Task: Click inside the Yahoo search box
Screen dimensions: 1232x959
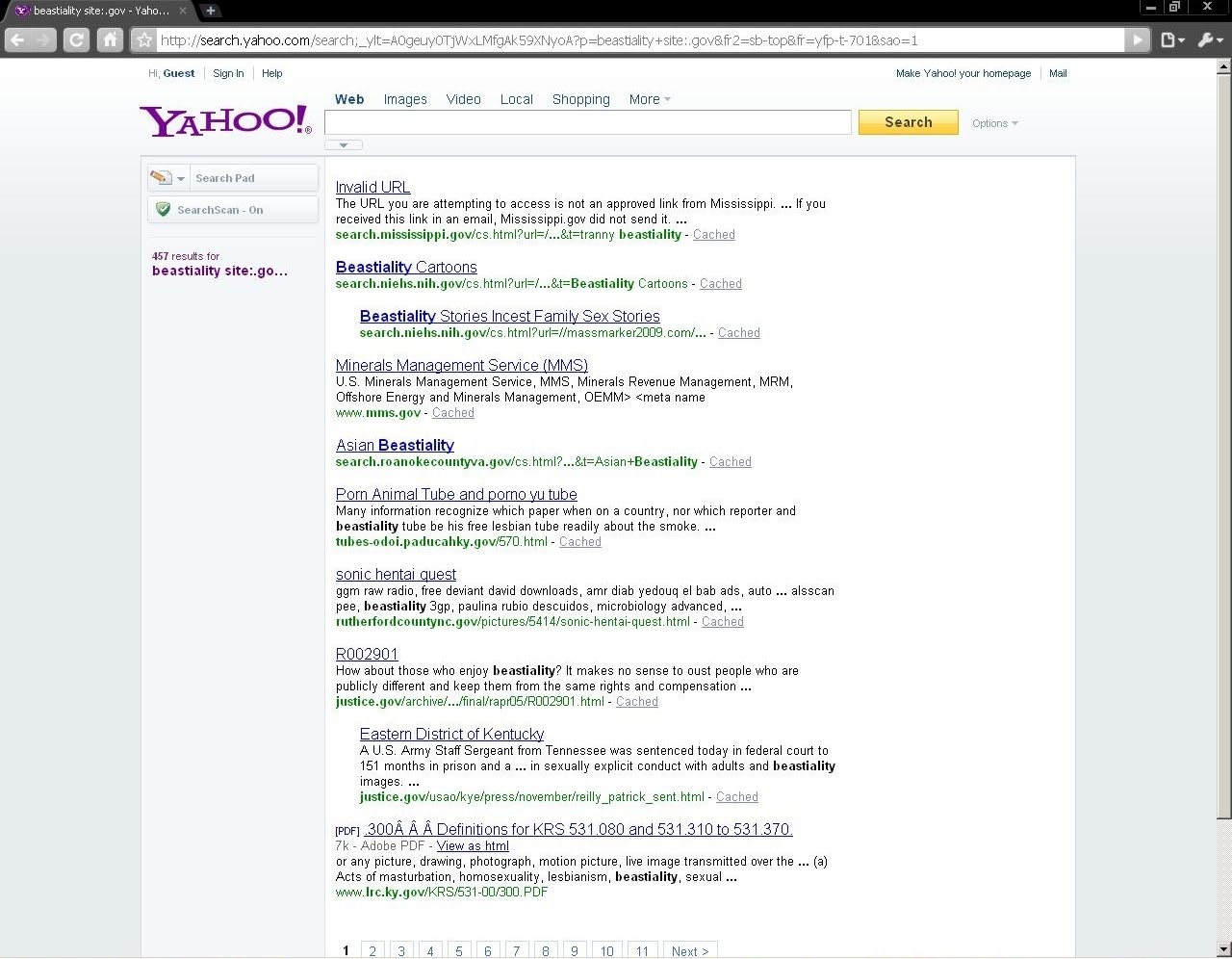Action: (x=588, y=122)
